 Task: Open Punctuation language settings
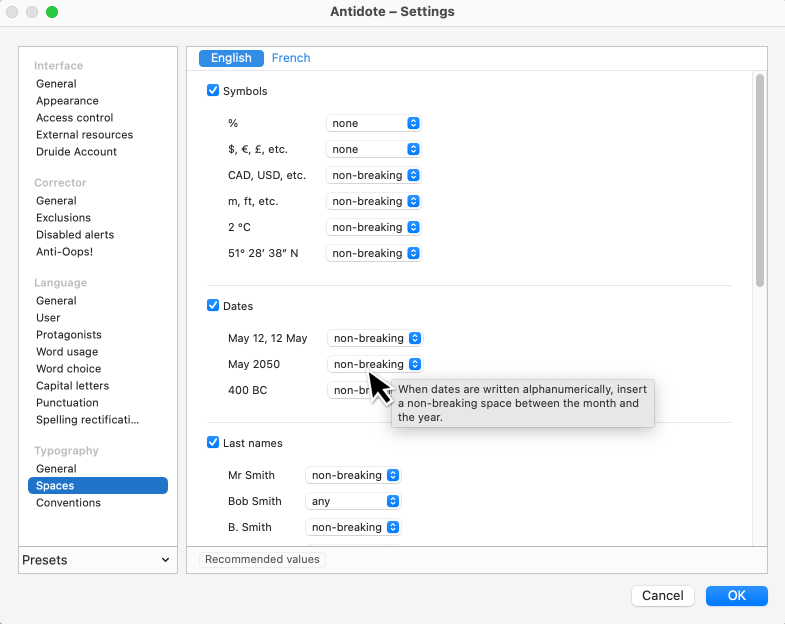pos(67,403)
